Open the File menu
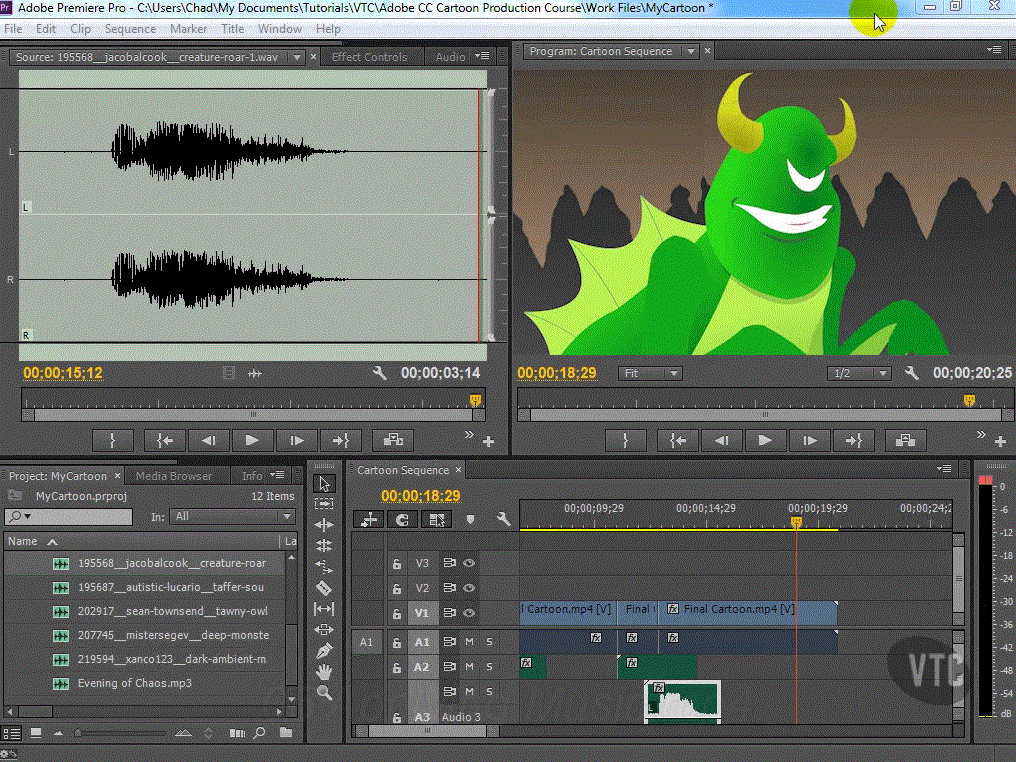Screen dimensions: 1016x762 tap(13, 29)
